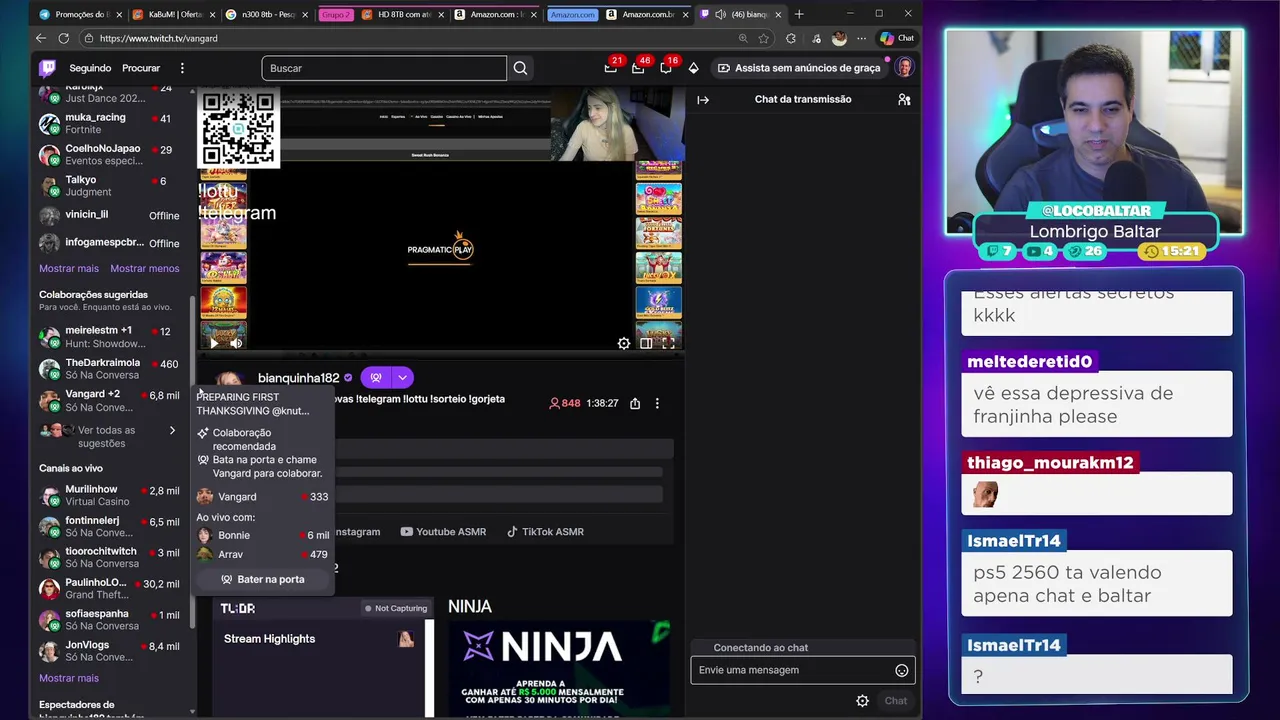Image resolution: width=1280 pixels, height=720 pixels.
Task: Click Mostrar menos link
Action: tap(145, 268)
